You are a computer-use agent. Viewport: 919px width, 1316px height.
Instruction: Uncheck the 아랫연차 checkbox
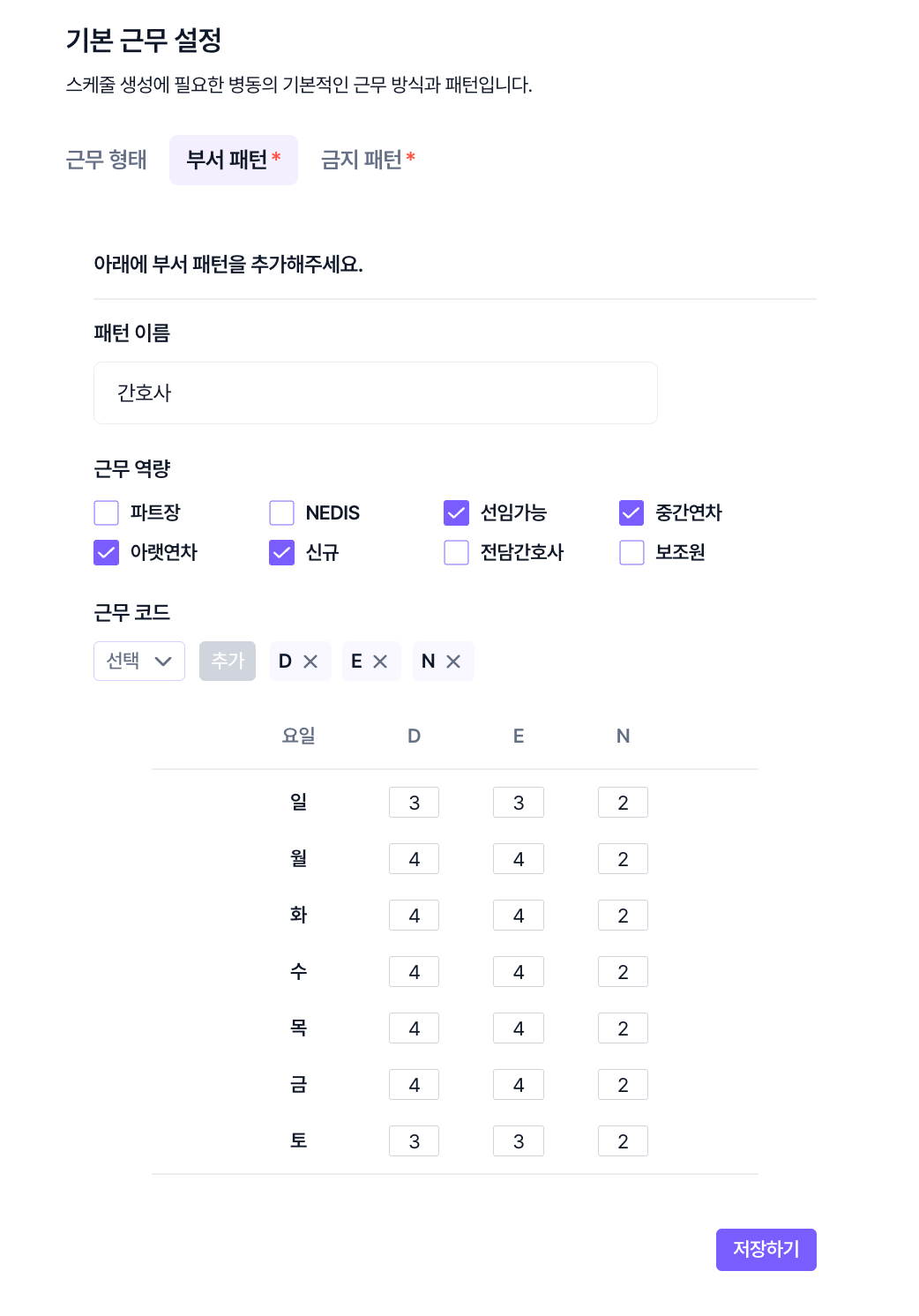(x=106, y=552)
